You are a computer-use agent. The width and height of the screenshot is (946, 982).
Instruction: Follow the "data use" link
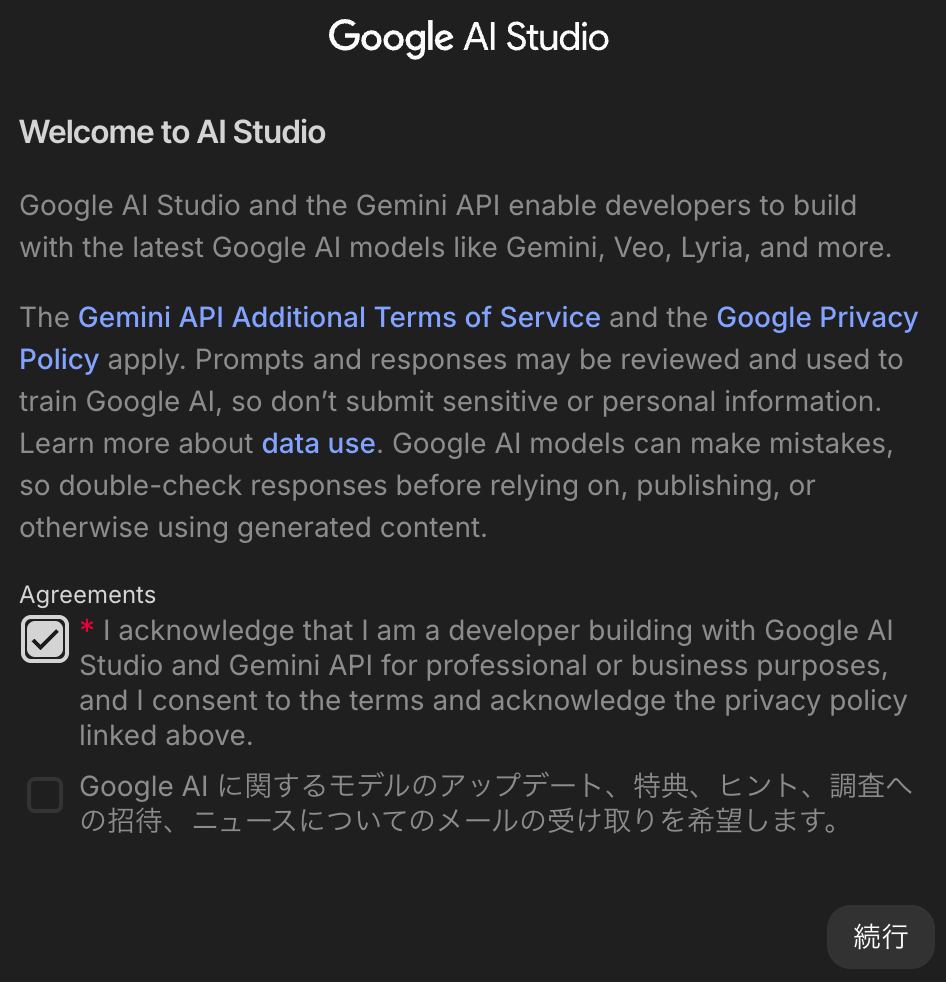(x=318, y=443)
